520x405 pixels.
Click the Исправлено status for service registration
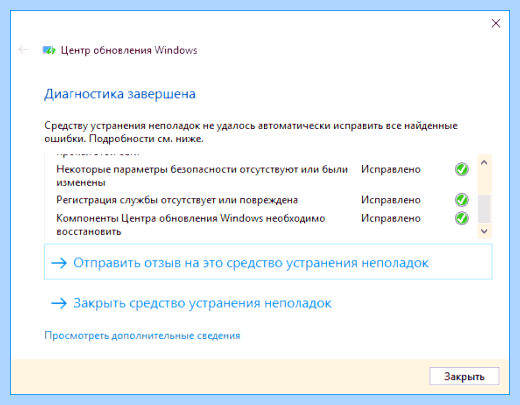pos(391,200)
